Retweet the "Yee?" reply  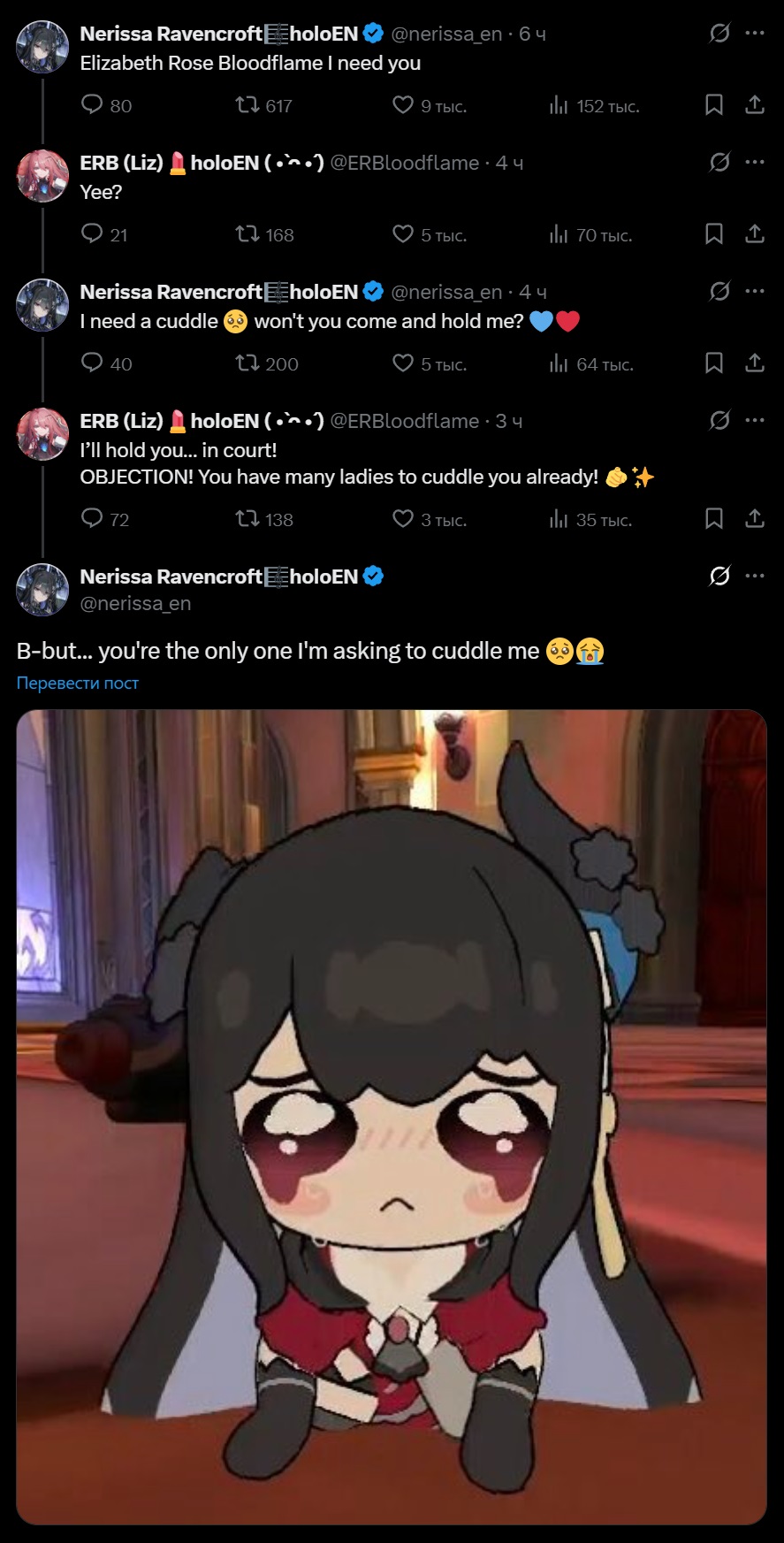[264, 234]
